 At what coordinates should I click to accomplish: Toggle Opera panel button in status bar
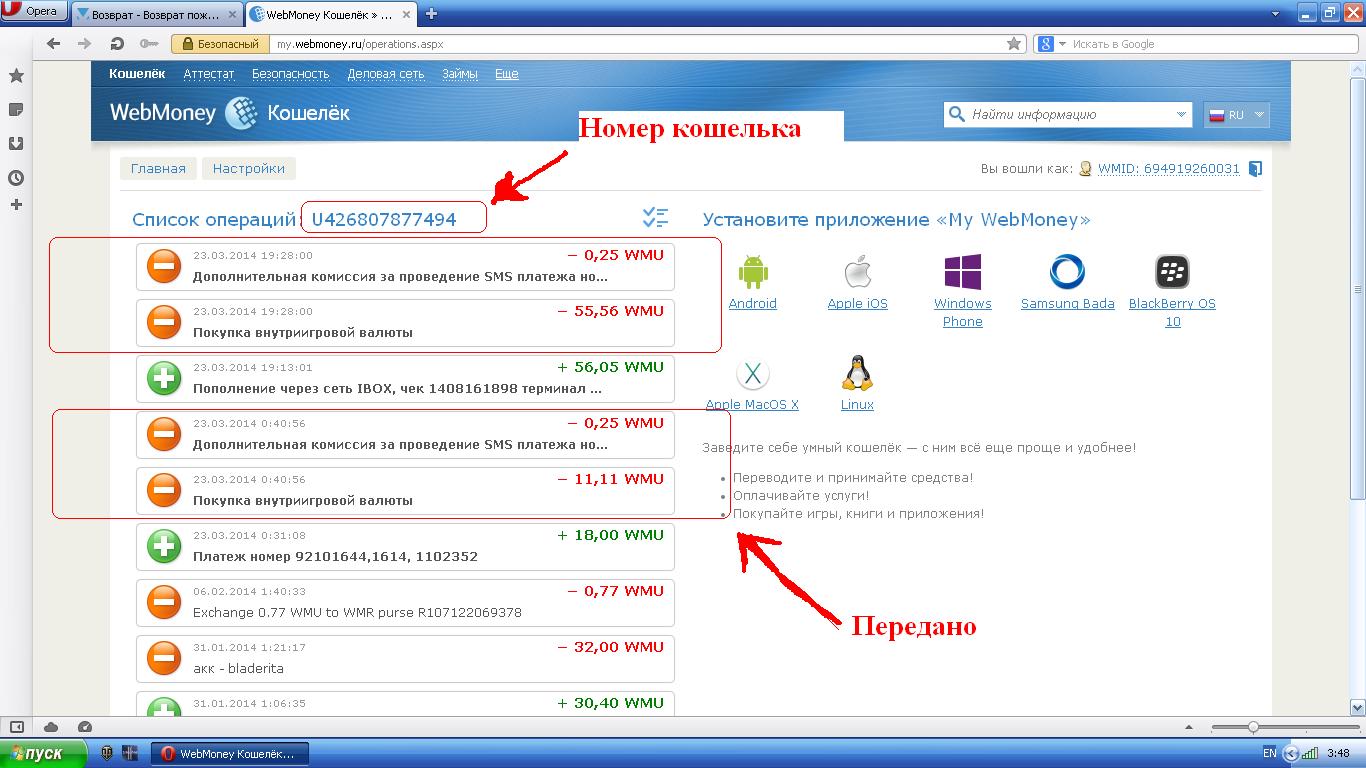(16, 727)
